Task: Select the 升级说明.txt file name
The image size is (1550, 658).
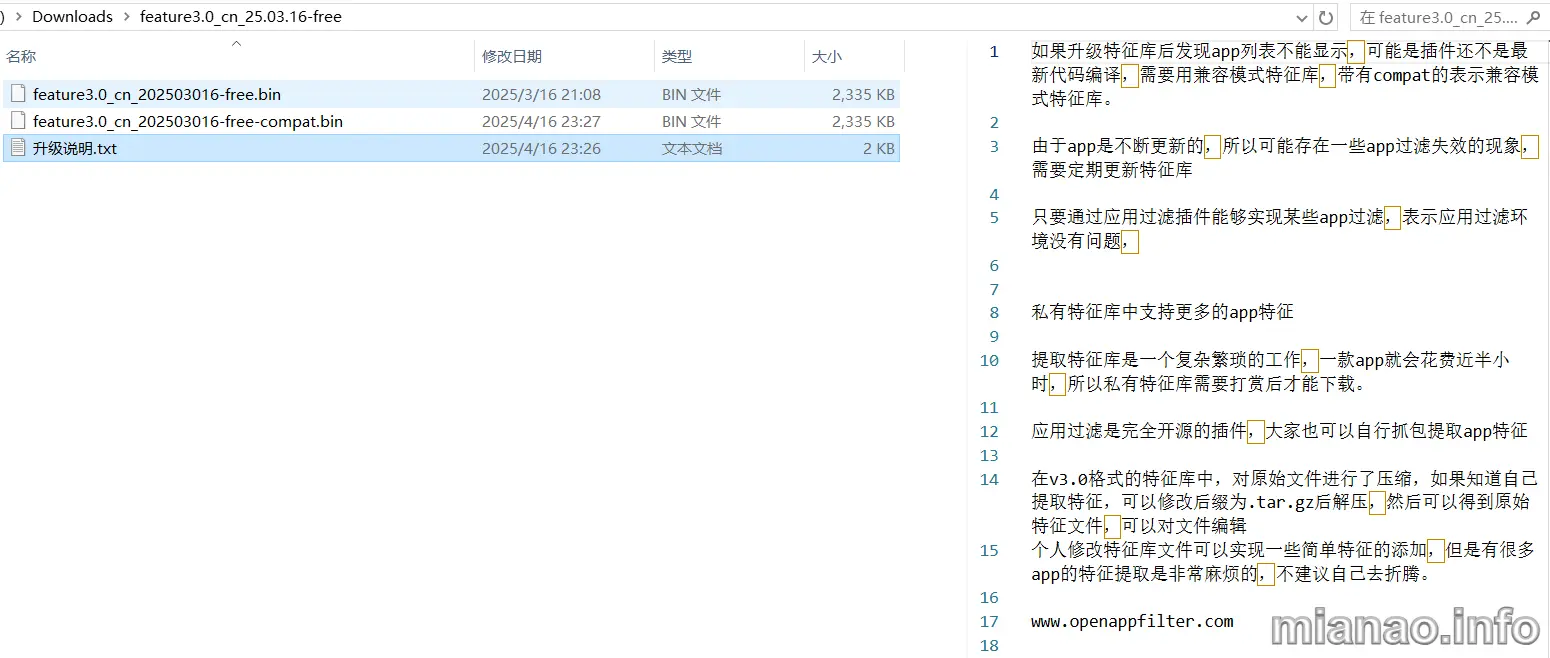Action: click(75, 149)
